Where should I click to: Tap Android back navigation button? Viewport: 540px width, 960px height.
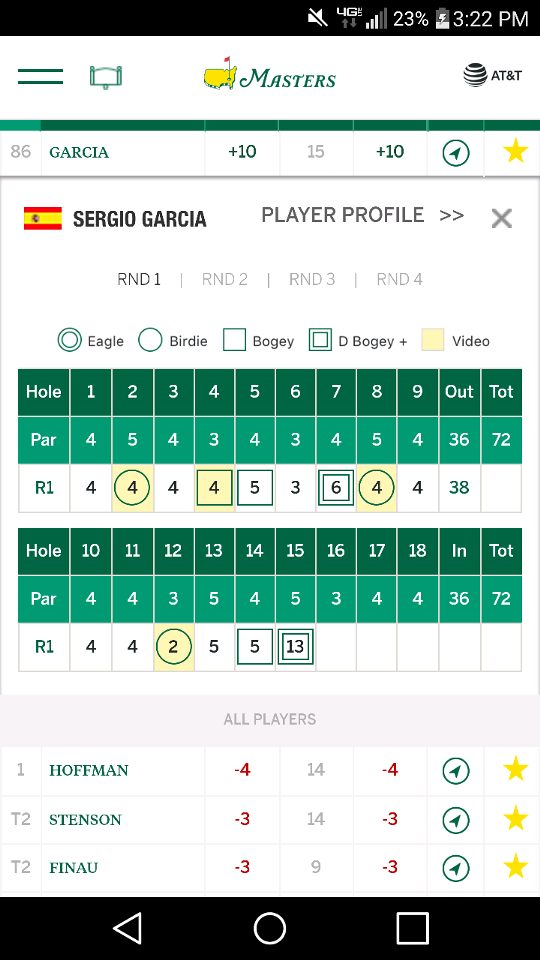(128, 928)
